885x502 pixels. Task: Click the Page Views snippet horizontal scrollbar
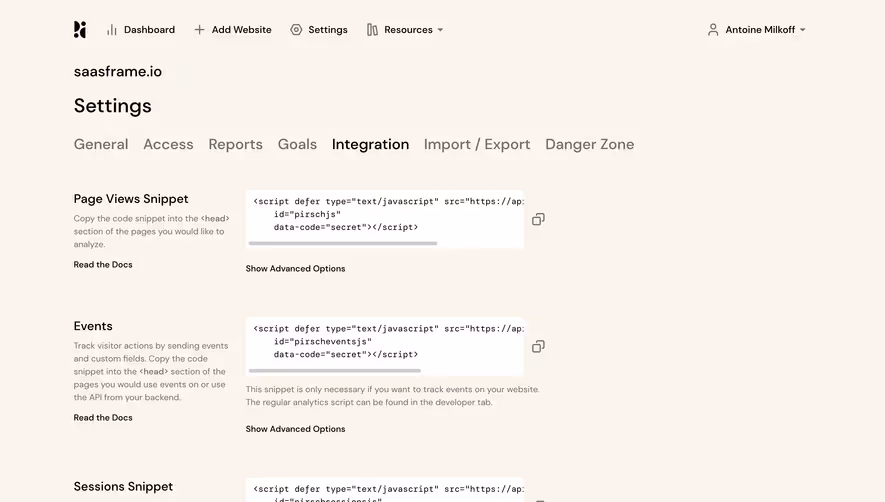343,243
